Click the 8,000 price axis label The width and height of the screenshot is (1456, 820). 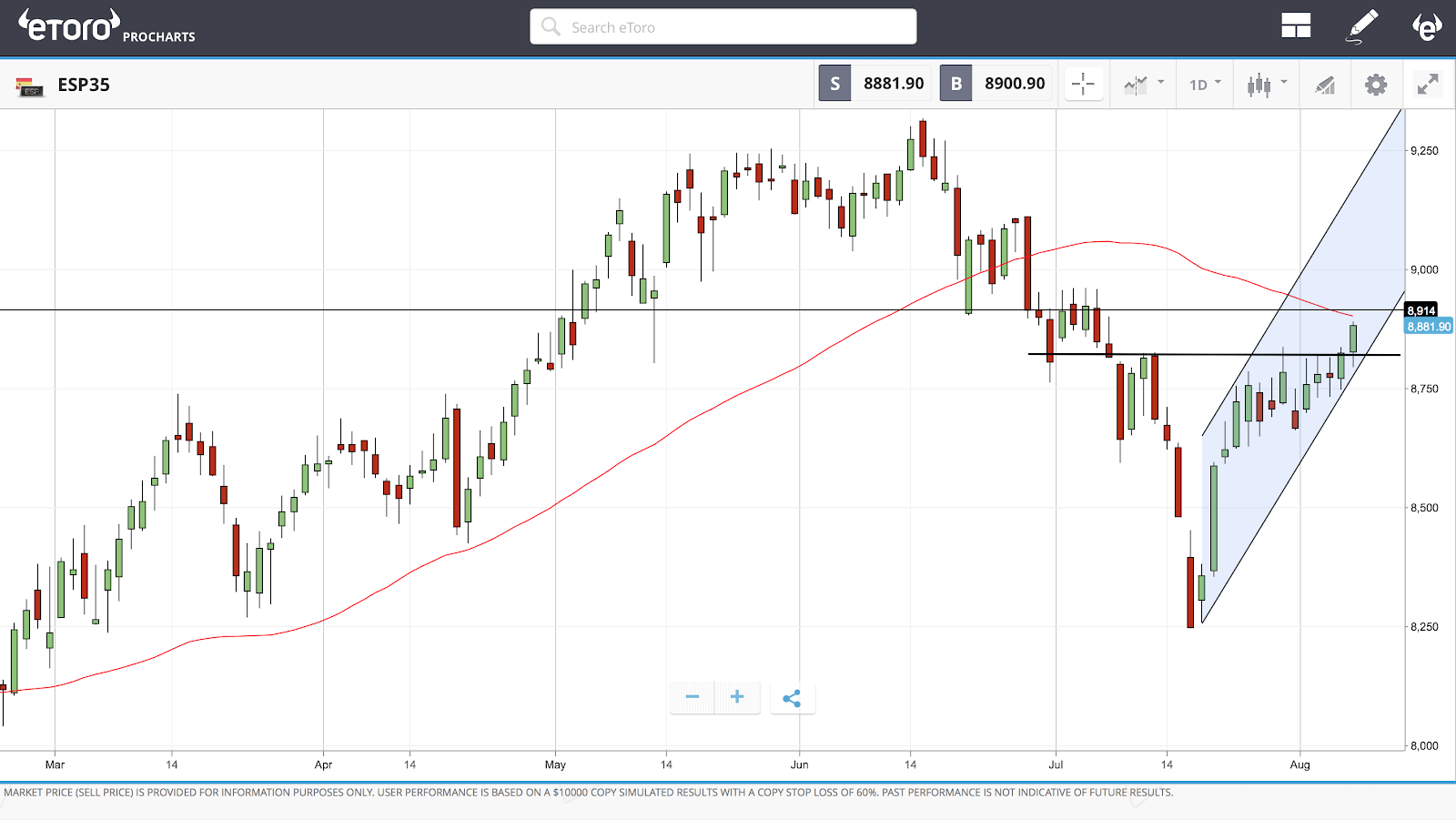1424,746
